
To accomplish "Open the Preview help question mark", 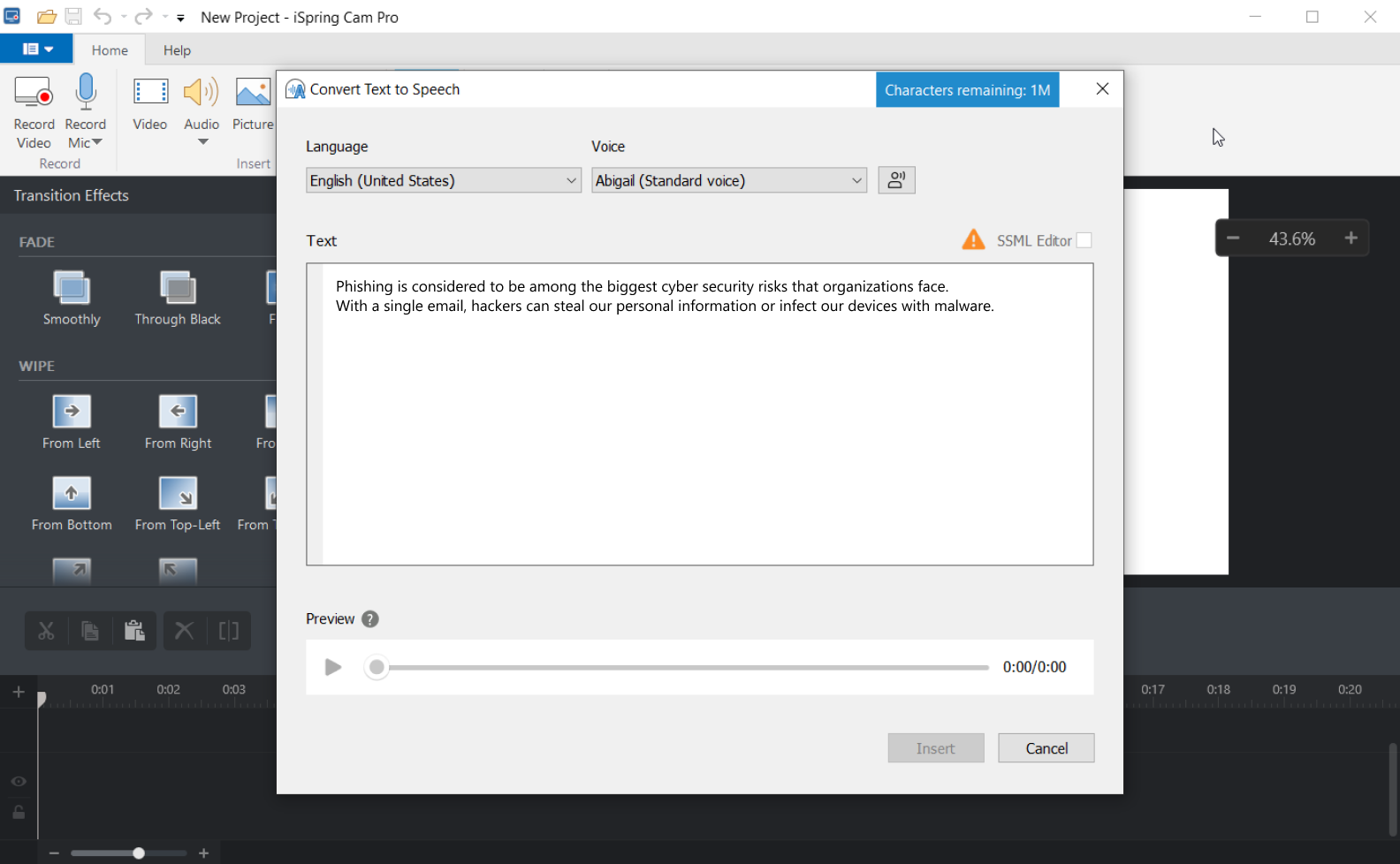I will pyautogui.click(x=370, y=619).
